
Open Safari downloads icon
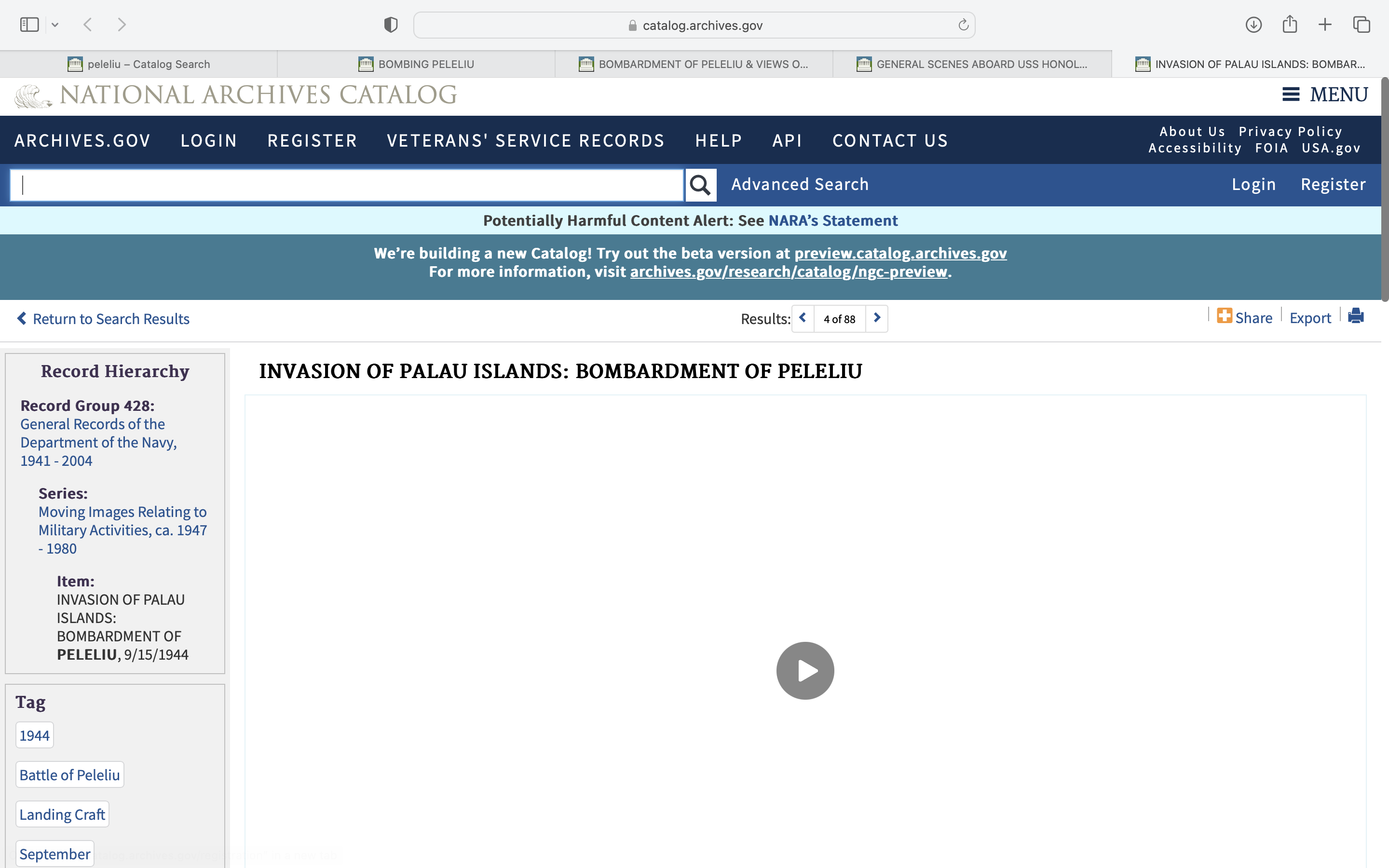click(x=1253, y=25)
